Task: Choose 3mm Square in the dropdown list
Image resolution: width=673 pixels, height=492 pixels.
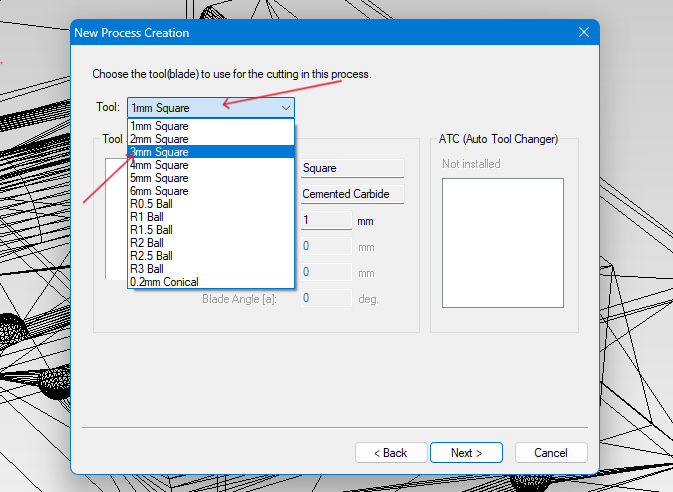Action: pos(211,152)
